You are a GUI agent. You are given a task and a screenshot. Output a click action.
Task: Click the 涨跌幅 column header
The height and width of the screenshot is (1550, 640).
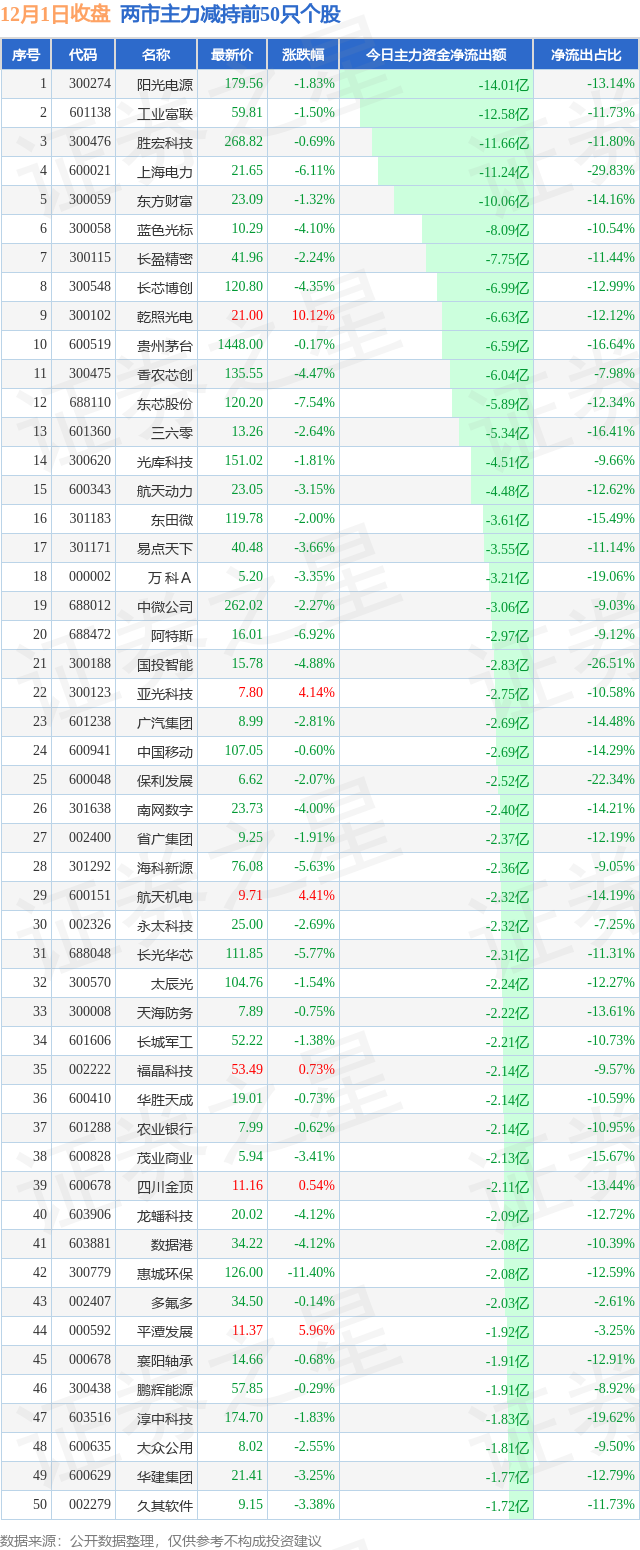coord(303,54)
